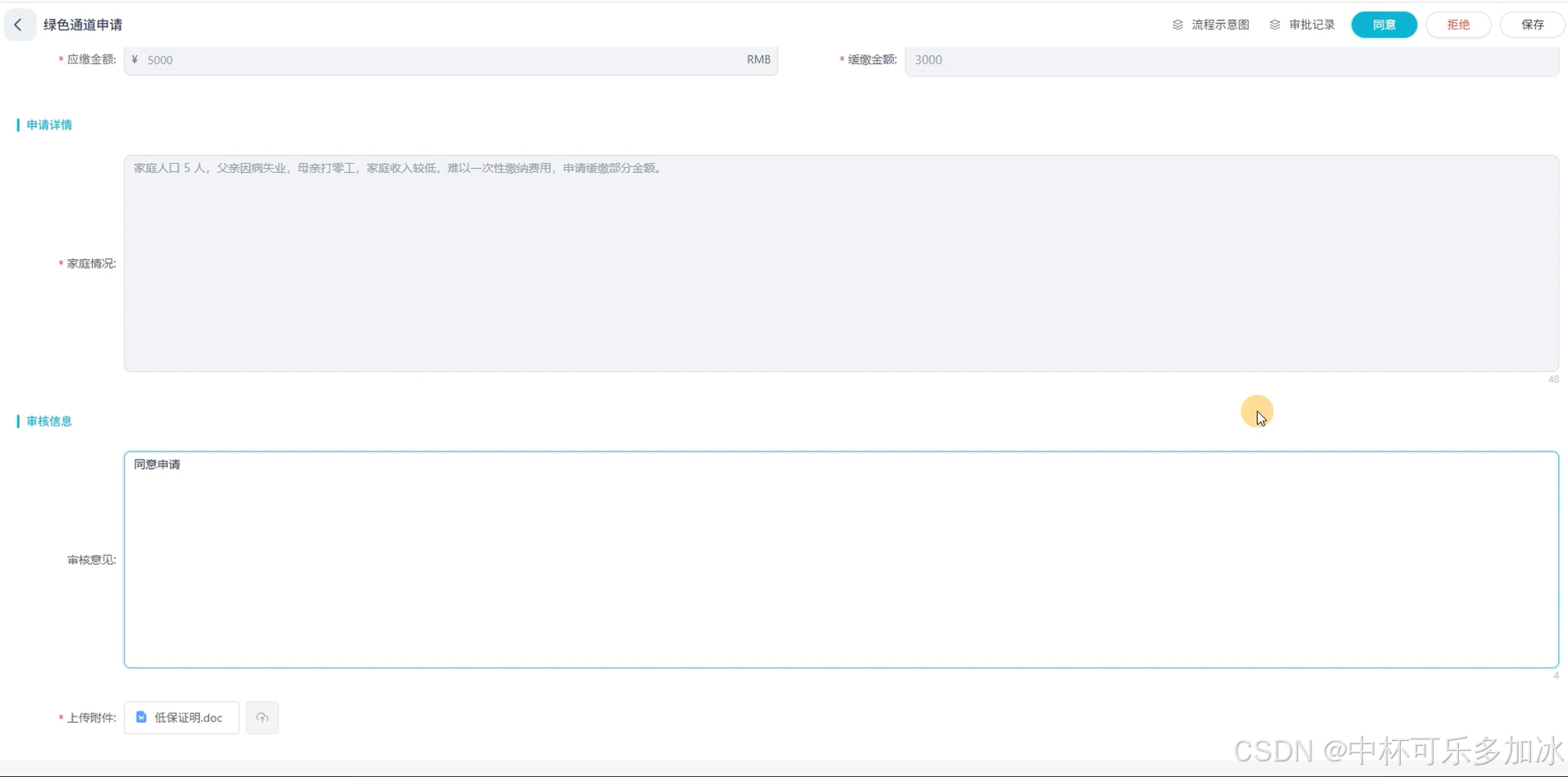Click the layers icon beside 审批记录
1568x777 pixels.
[1275, 25]
